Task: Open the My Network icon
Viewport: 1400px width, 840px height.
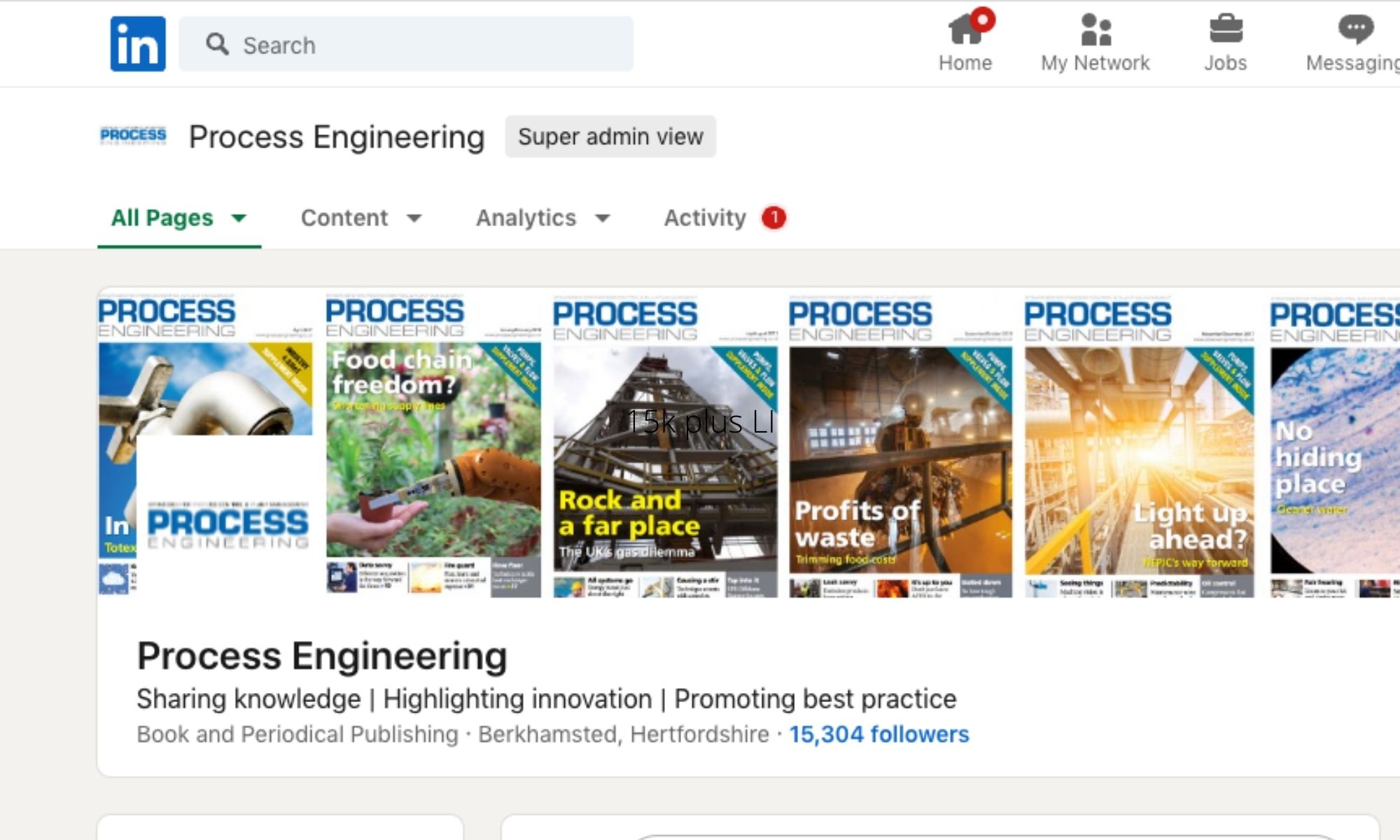Action: [x=1095, y=29]
